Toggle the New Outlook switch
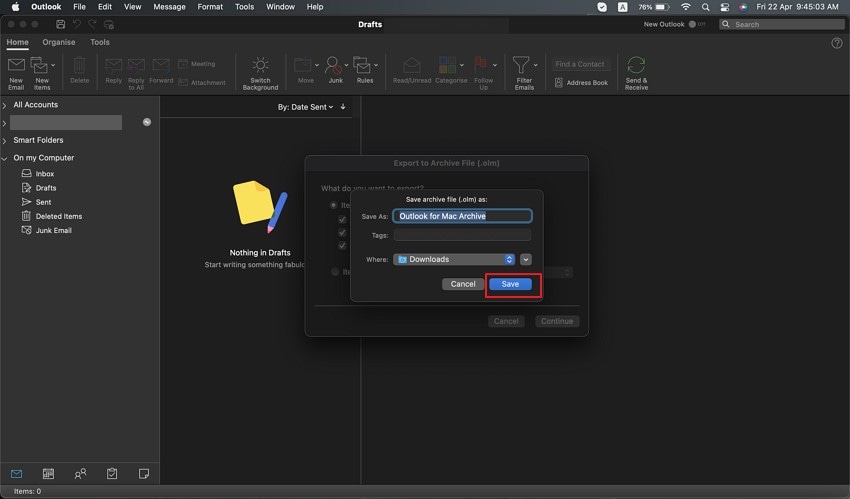This screenshot has width=850, height=499. pos(697,24)
